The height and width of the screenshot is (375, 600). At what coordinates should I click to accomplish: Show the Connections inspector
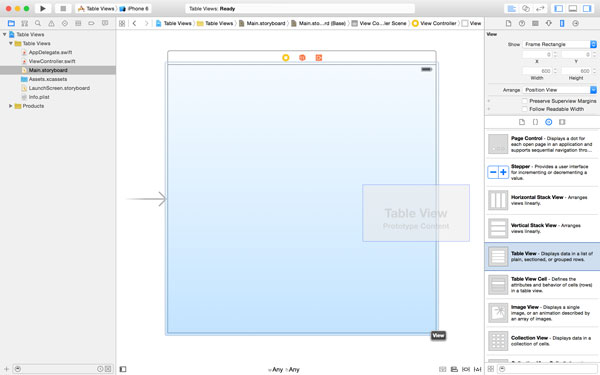point(575,23)
